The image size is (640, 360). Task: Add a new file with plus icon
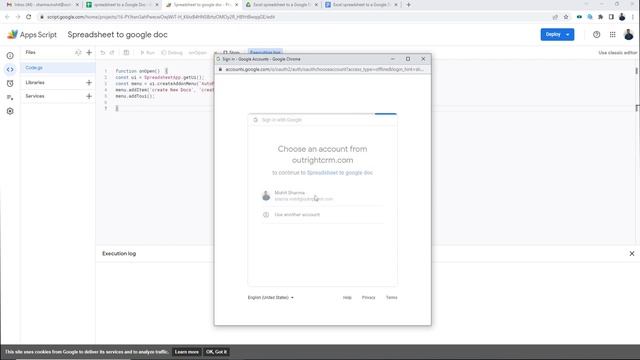pos(89,53)
